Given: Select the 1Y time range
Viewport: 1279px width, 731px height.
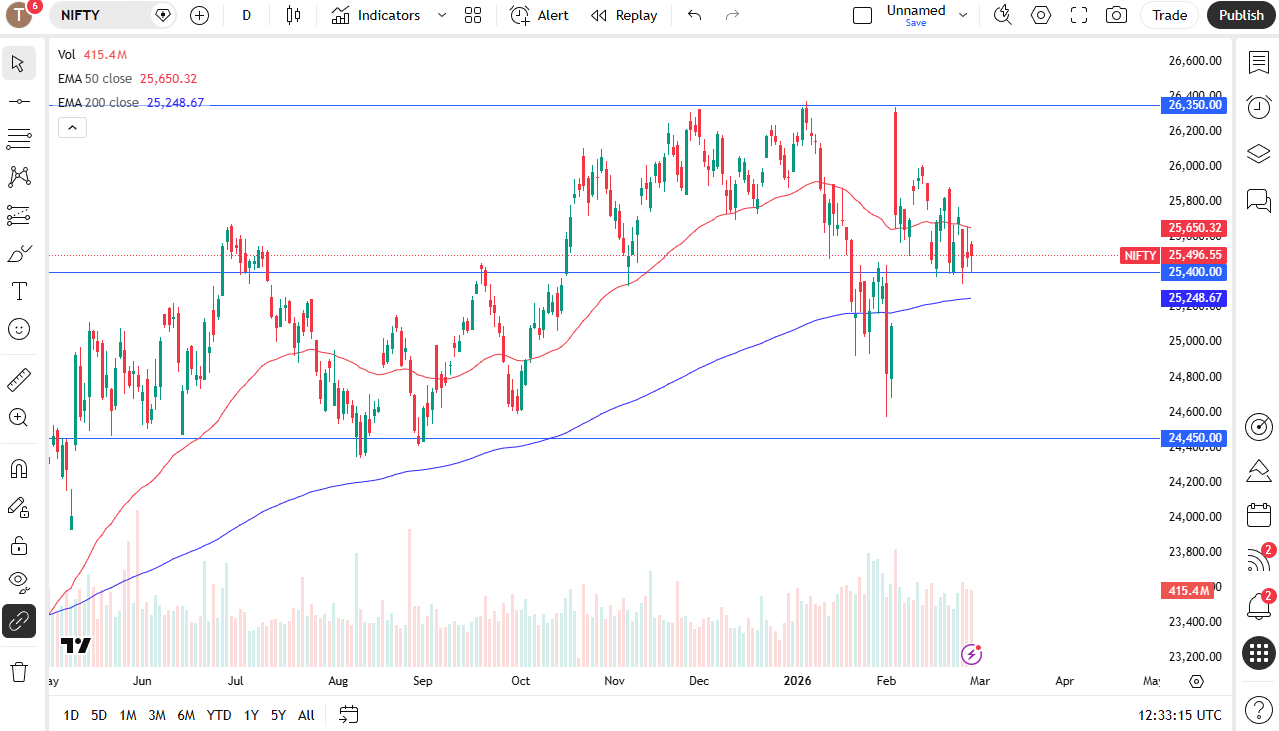Looking at the screenshot, I should click(x=251, y=715).
